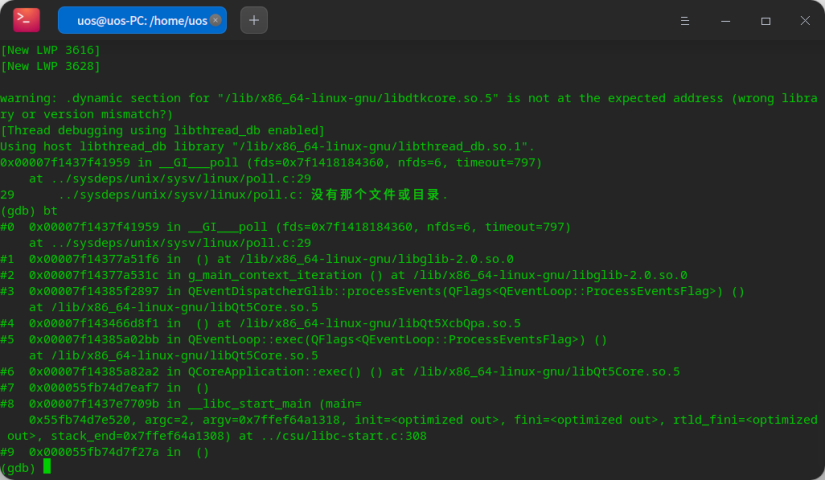Close the uos@uos-PC tab
This screenshot has height=480, width=825.
click(215, 20)
